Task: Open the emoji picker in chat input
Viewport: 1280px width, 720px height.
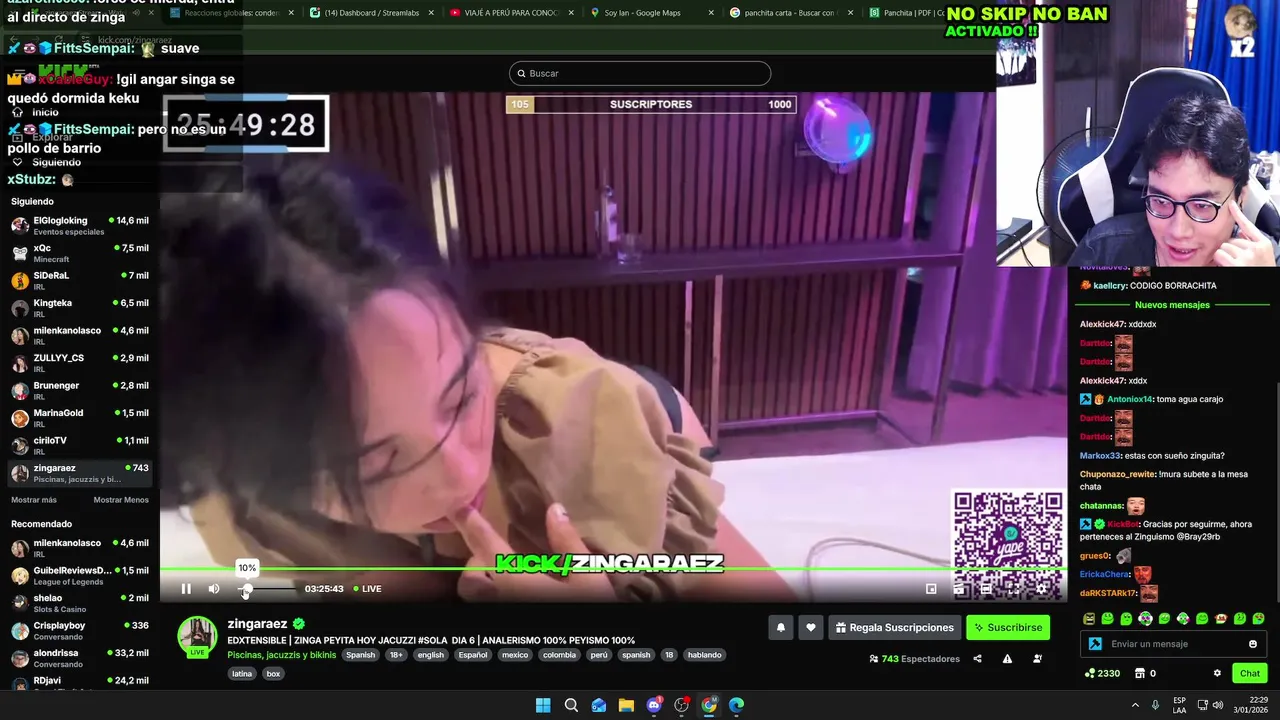Action: coord(1253,644)
